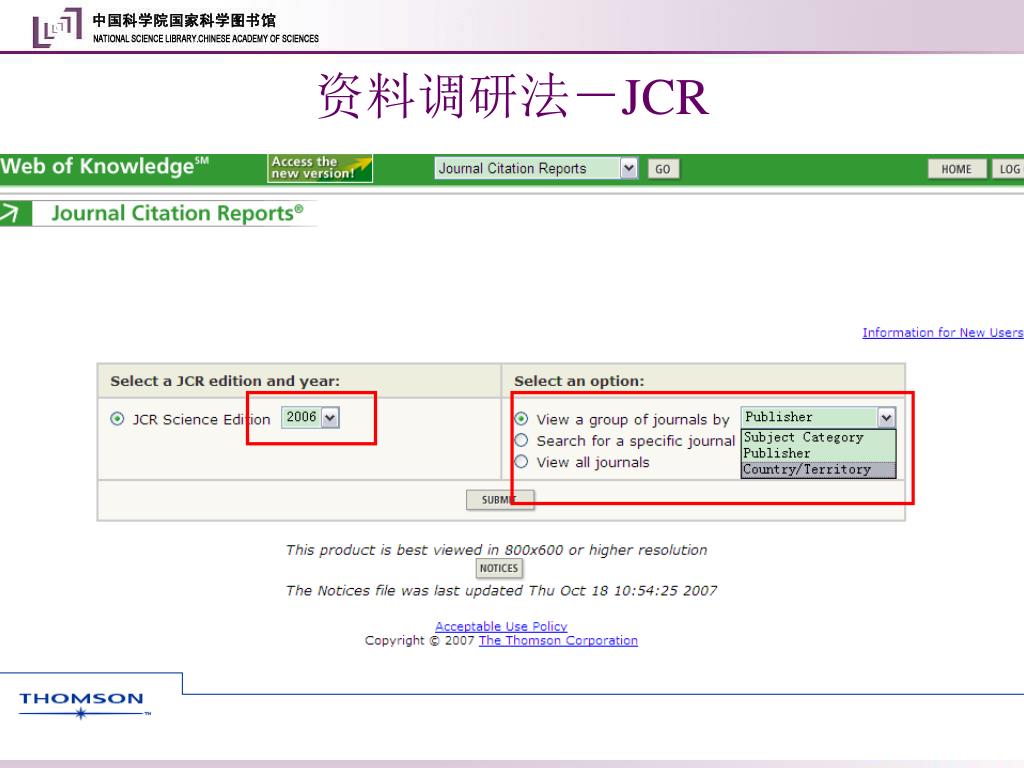Image resolution: width=1024 pixels, height=768 pixels.
Task: Choose Subject Category from the dropdown list
Action: [x=818, y=438]
